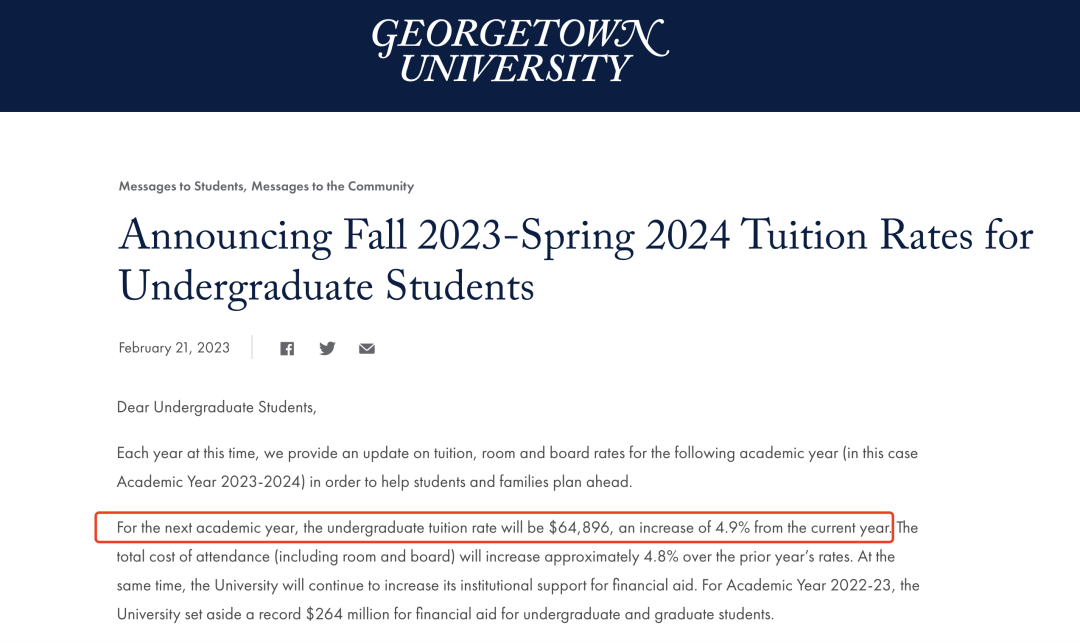Open the Messages to Students category
1080x643 pixels.
pyautogui.click(x=183, y=186)
